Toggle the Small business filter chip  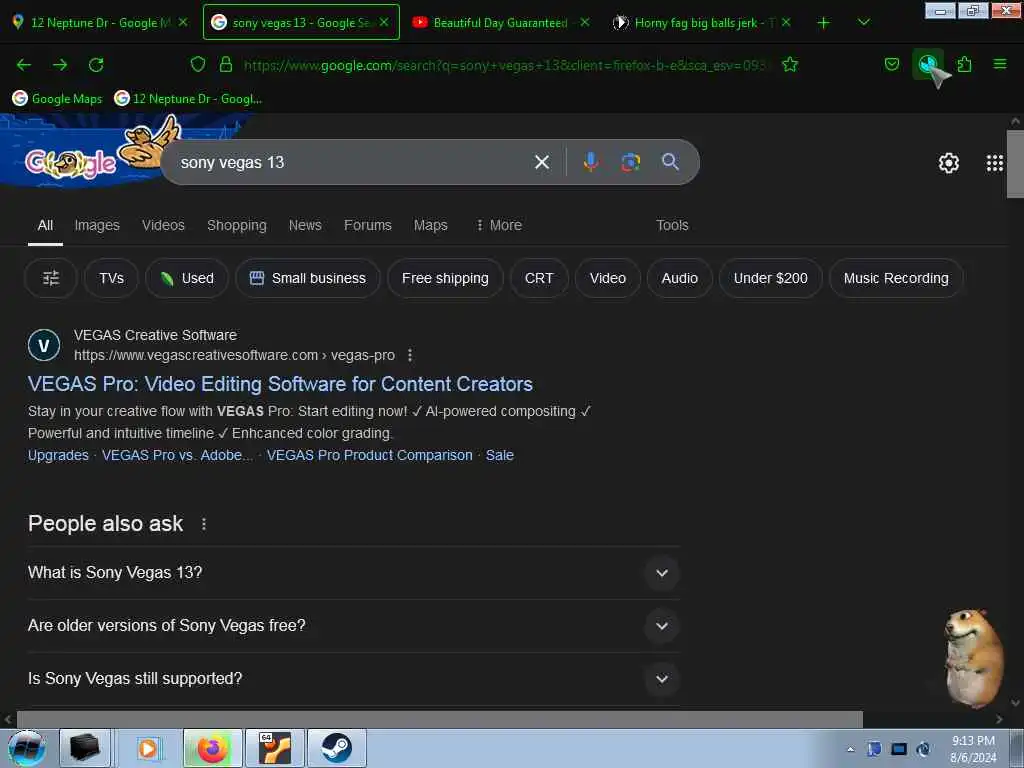click(x=308, y=278)
